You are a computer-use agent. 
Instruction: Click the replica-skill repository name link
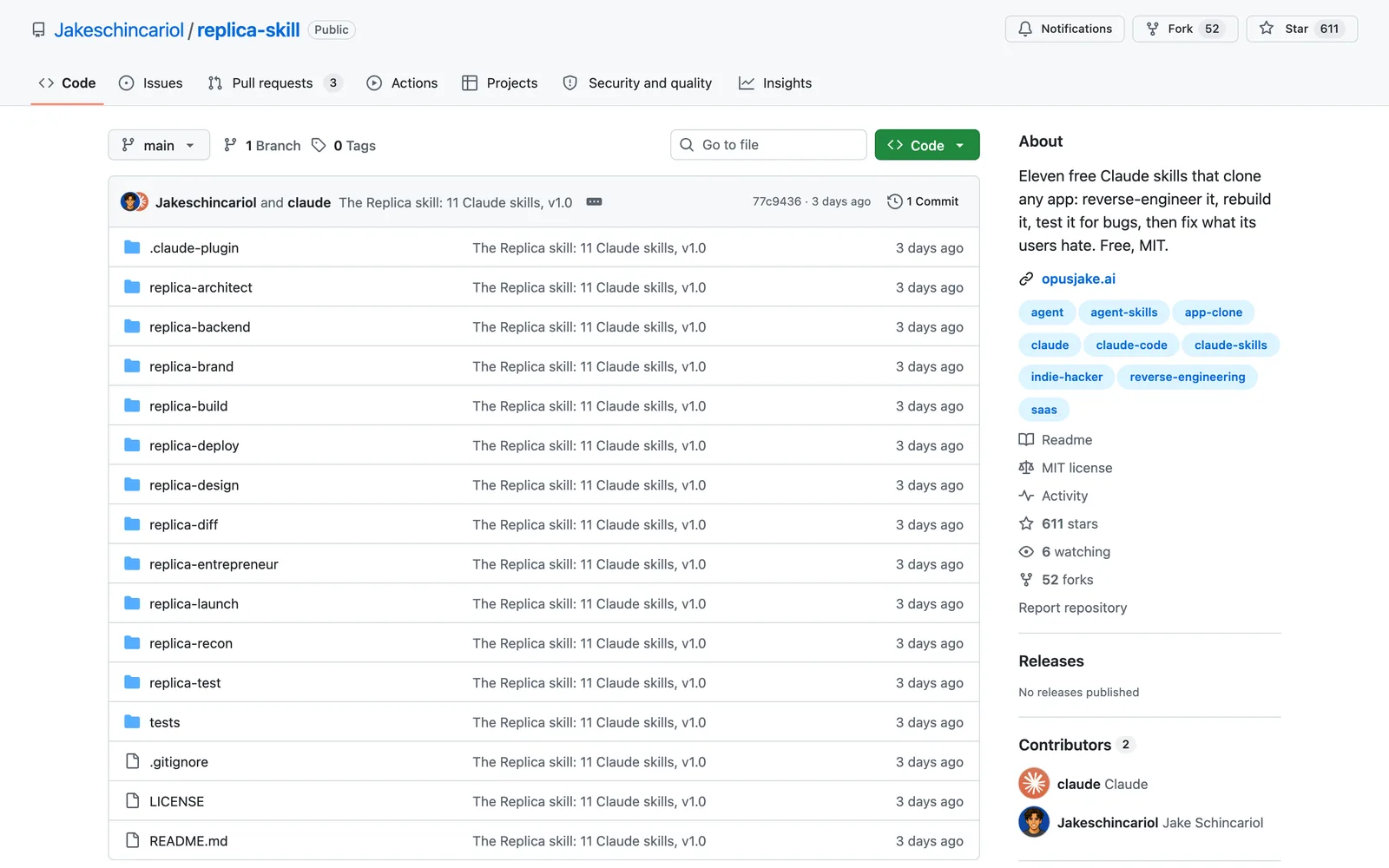[x=248, y=30]
